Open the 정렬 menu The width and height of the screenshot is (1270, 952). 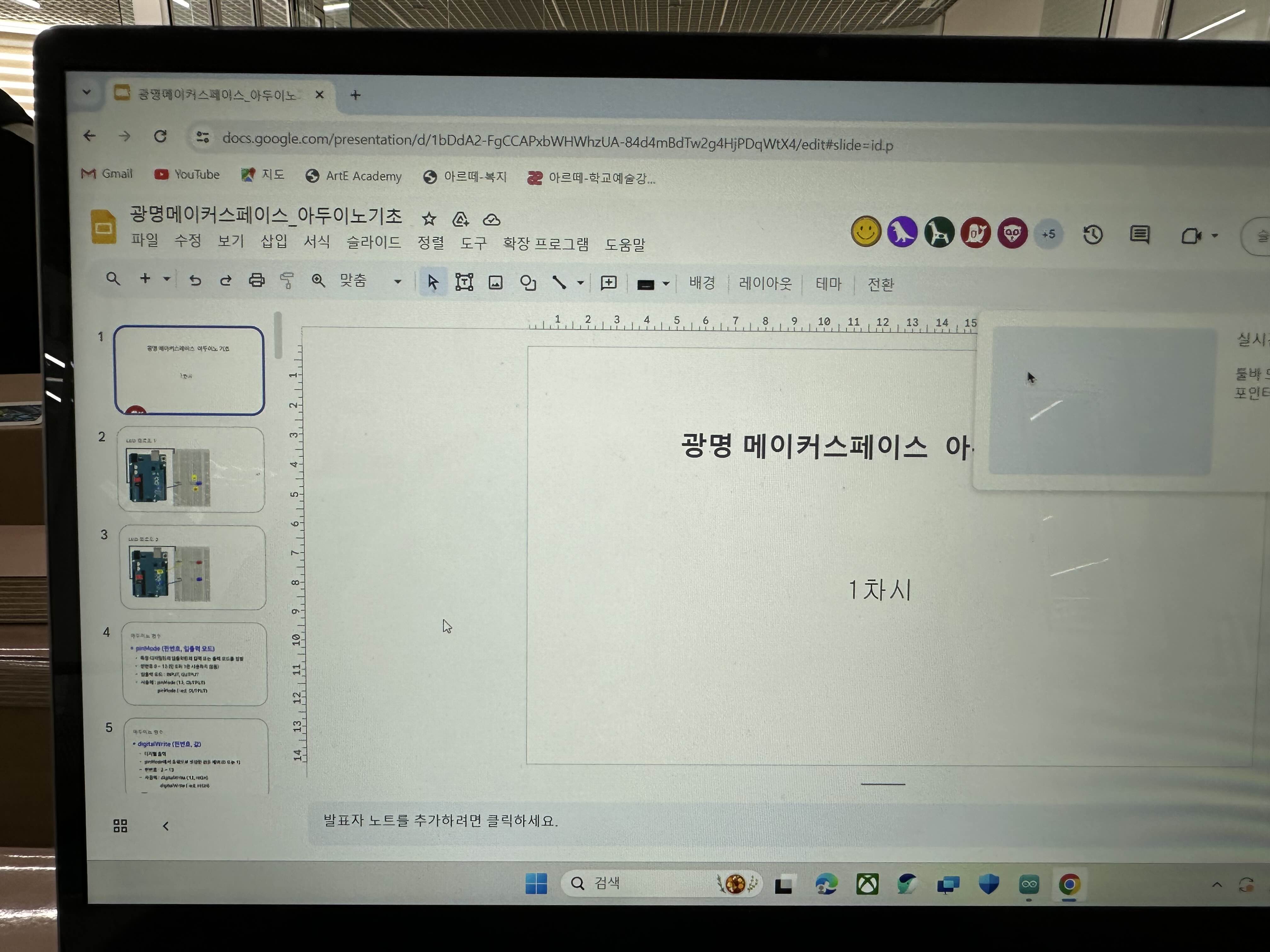(x=431, y=243)
